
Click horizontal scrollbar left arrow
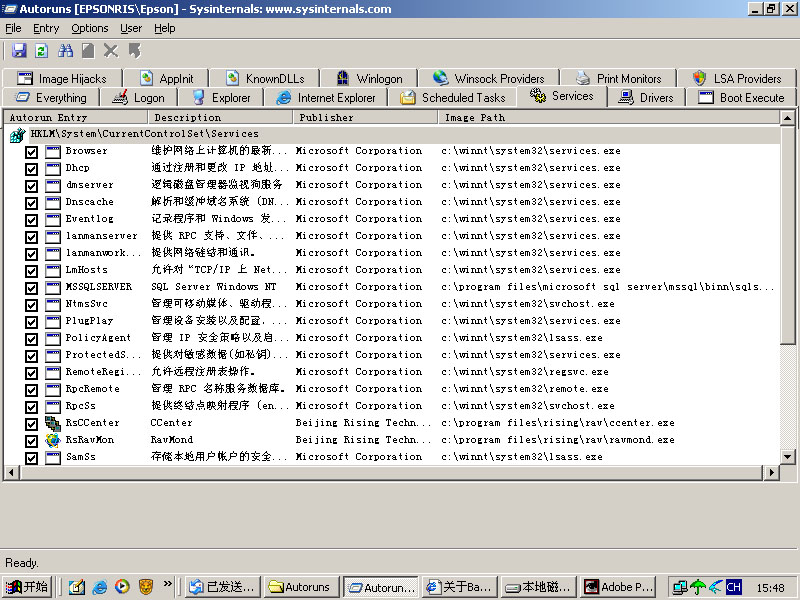[x=11, y=472]
